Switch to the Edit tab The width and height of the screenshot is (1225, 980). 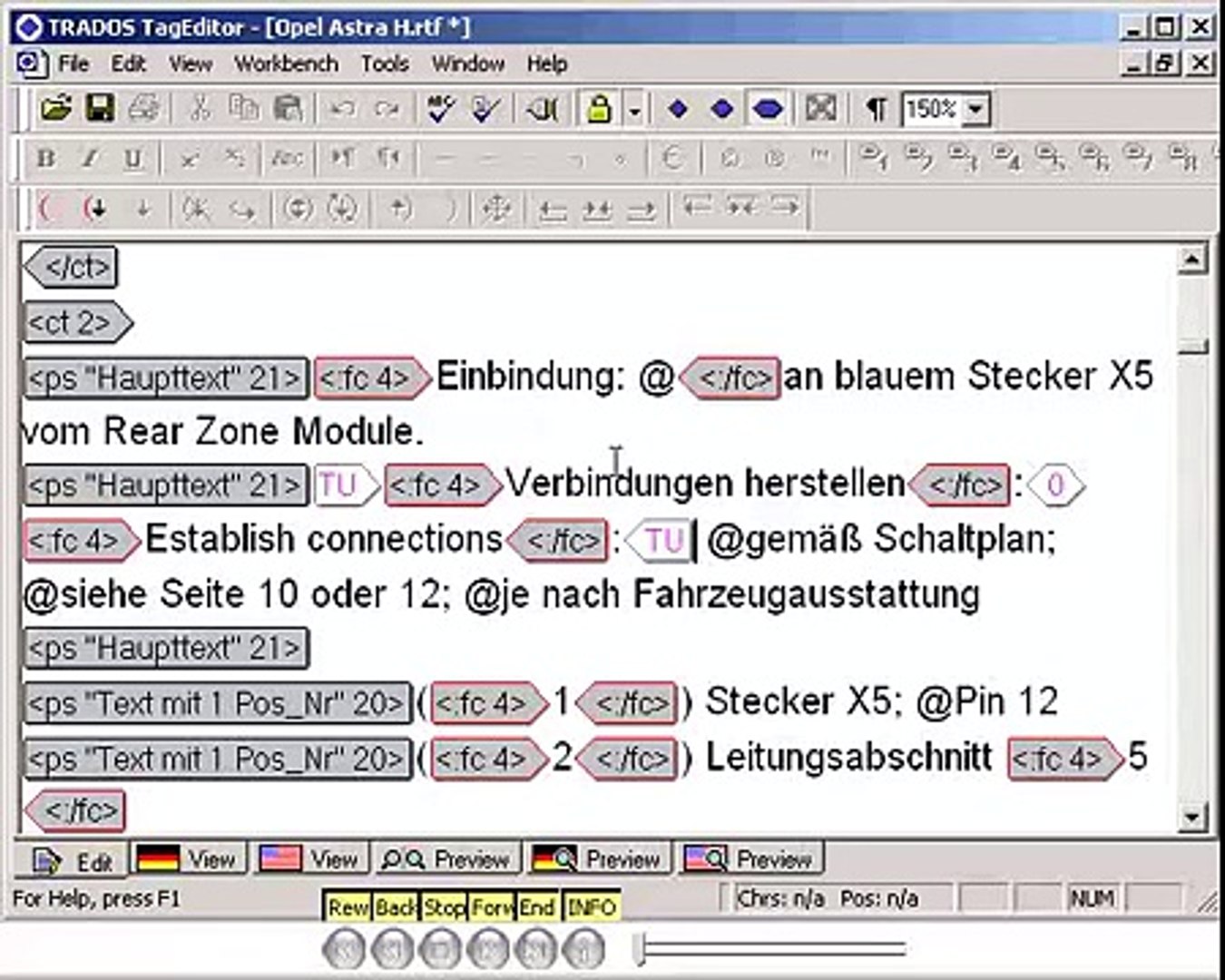click(73, 859)
